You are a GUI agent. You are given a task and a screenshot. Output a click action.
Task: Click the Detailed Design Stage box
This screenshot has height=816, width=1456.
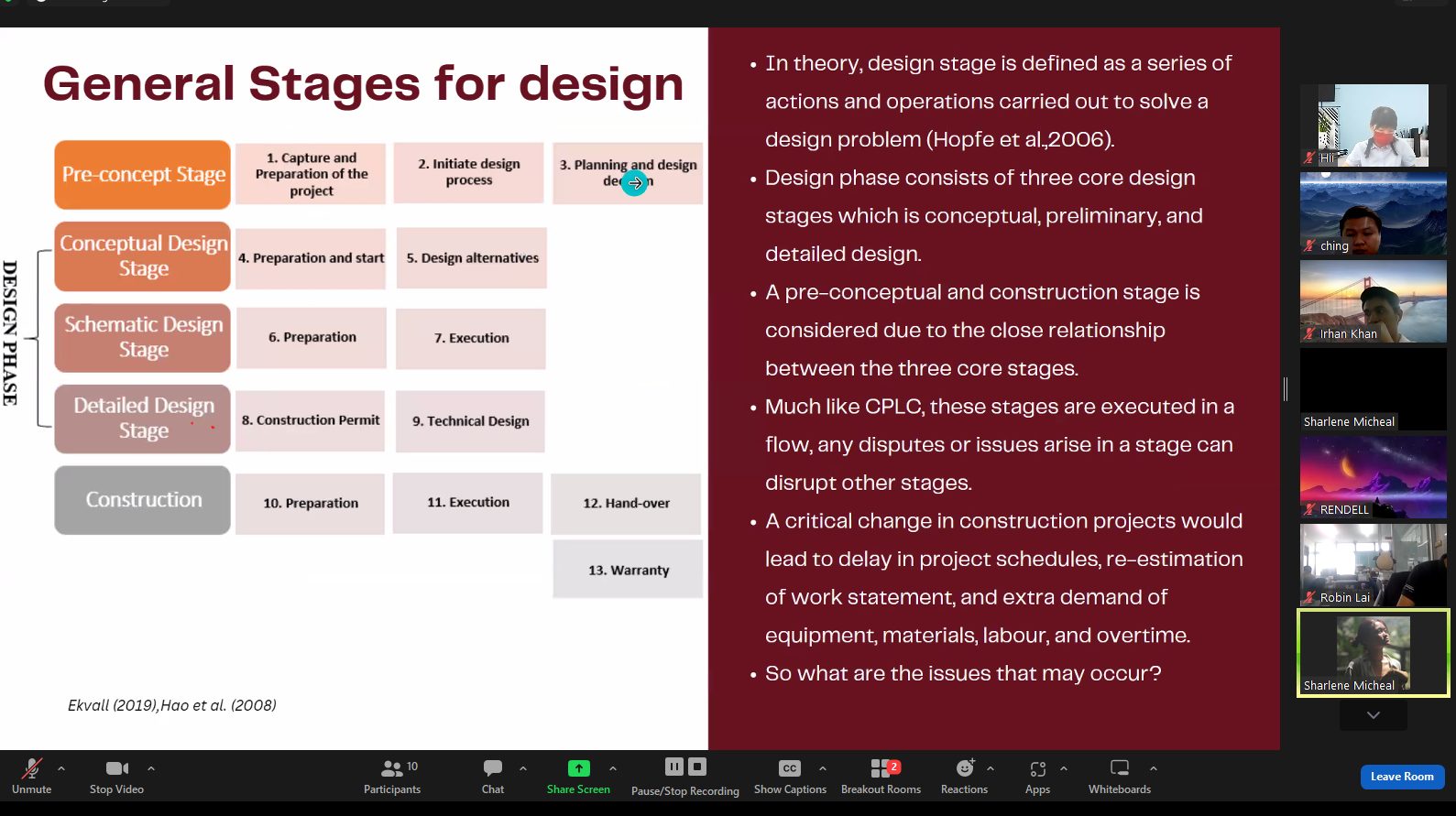[x=142, y=419]
